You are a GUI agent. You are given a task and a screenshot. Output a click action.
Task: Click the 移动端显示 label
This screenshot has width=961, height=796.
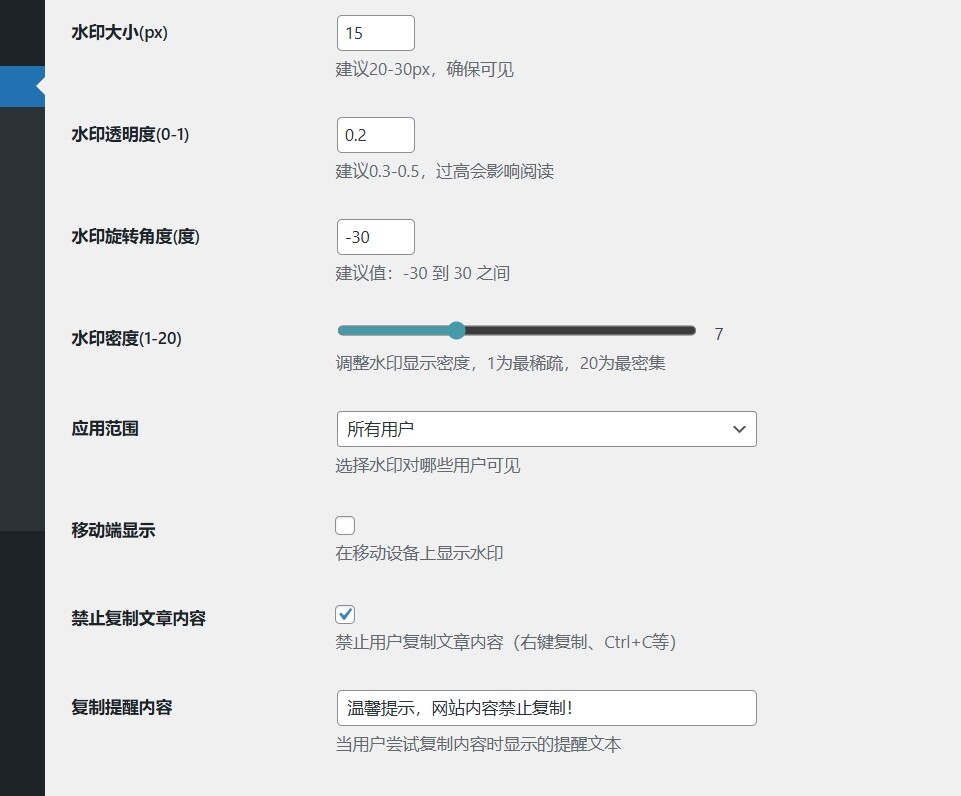click(x=113, y=531)
